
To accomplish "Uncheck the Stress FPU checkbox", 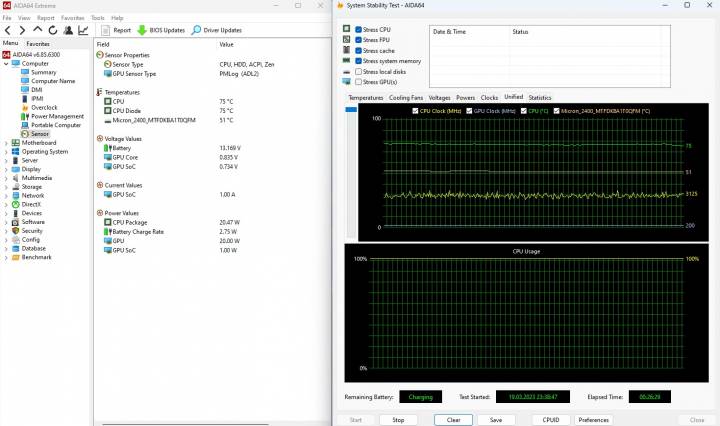I will click(x=359, y=40).
